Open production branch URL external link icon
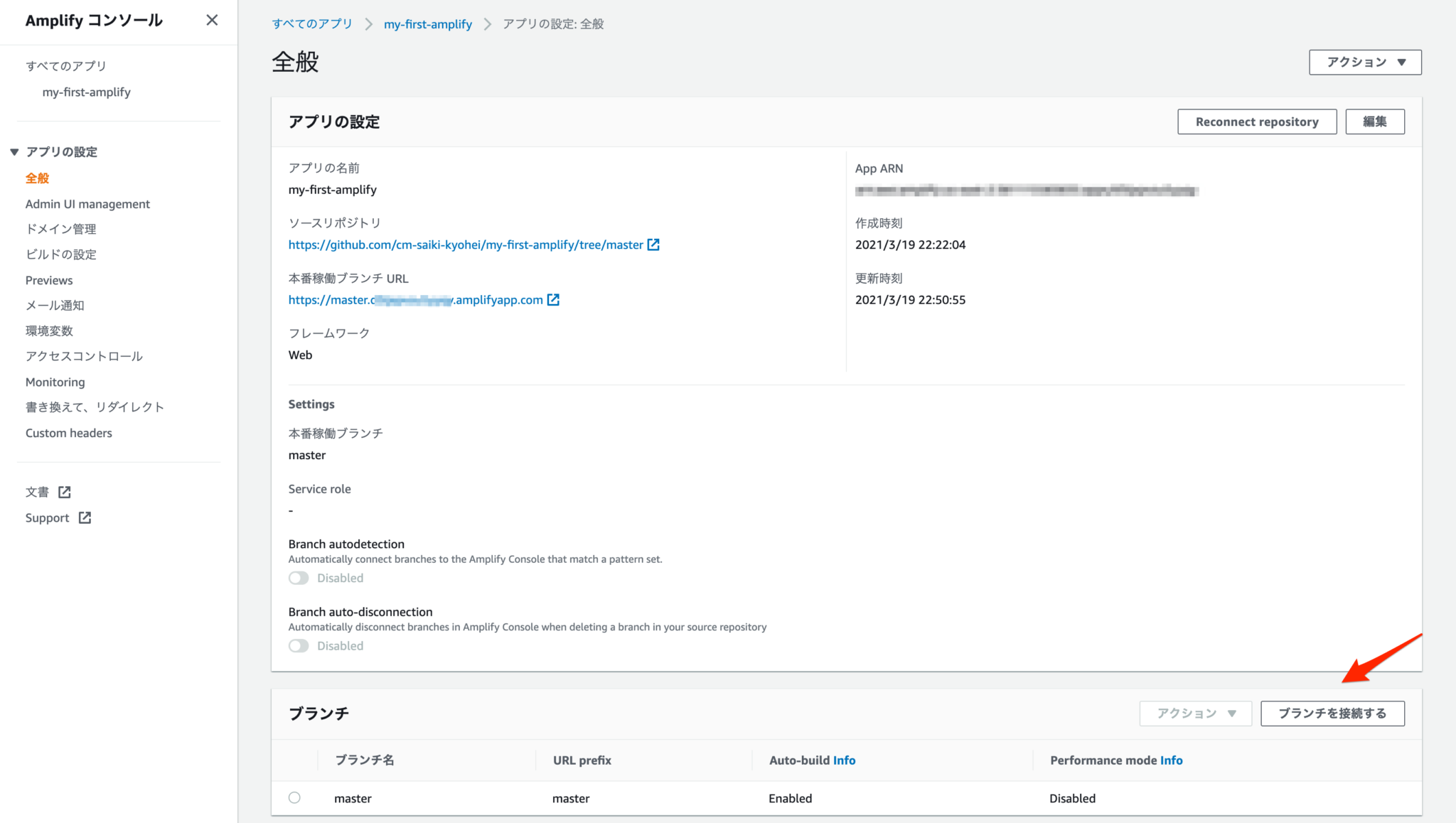The width and height of the screenshot is (1456, 823). [553, 299]
